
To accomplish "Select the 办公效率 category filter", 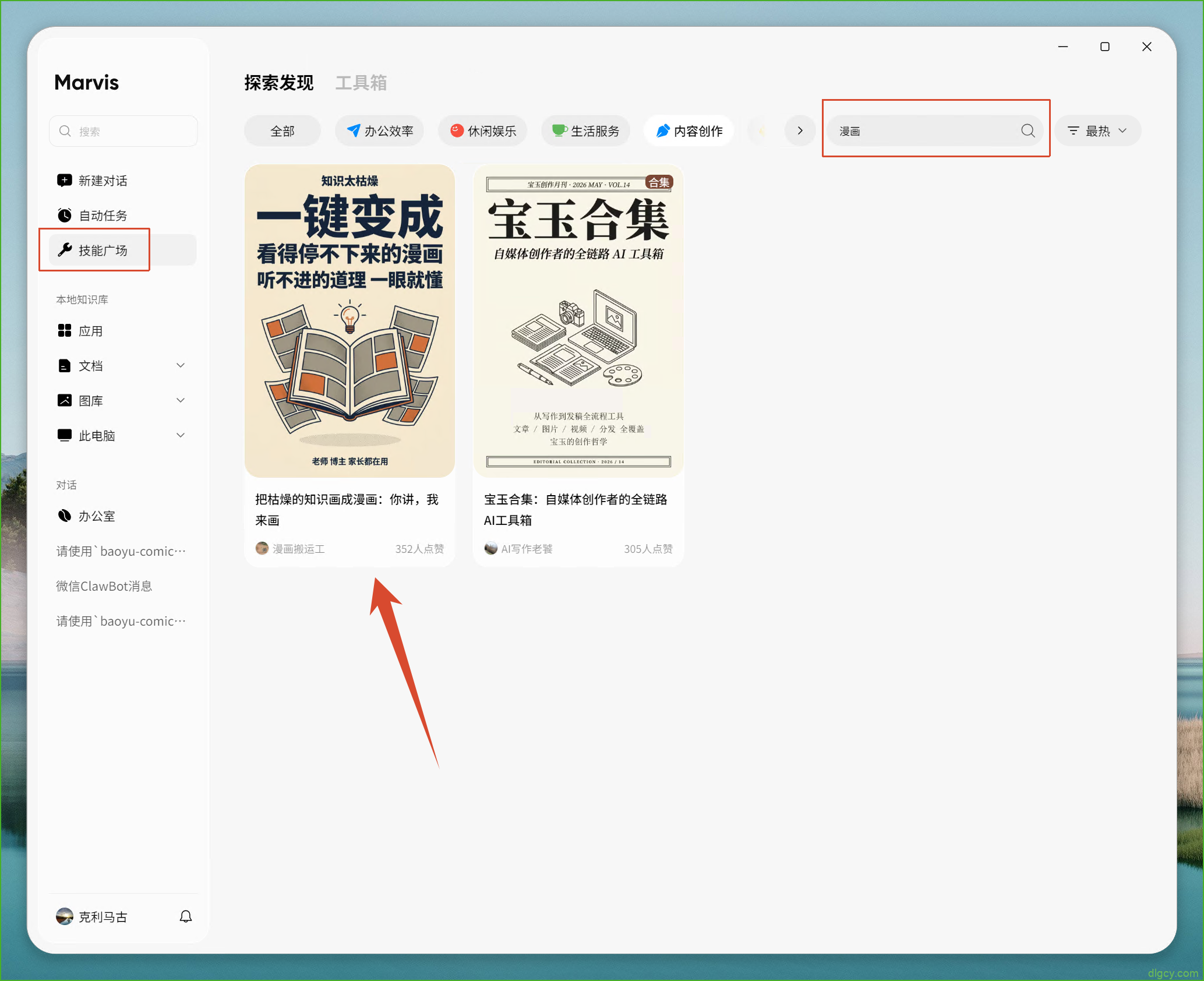I will click(380, 130).
